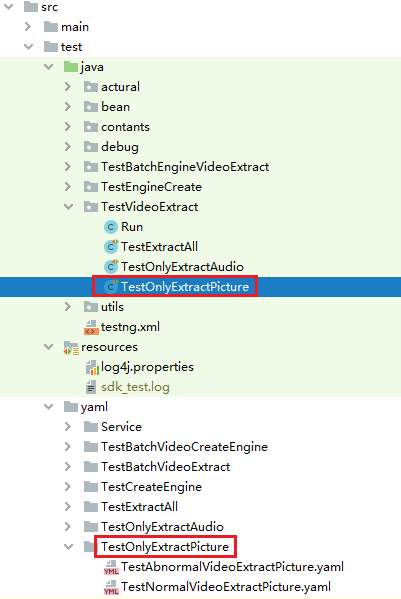Expand the TestCreateEngine folder chevron
Screen dimensions: 401x599
click(68, 486)
